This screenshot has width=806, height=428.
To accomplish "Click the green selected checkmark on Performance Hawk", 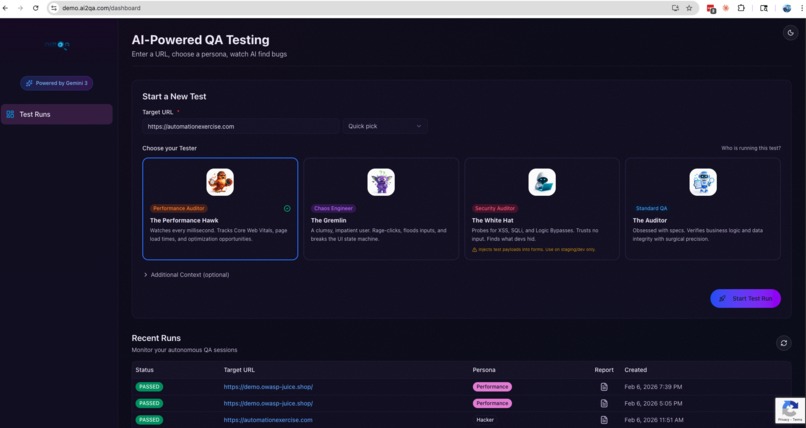I will point(287,209).
